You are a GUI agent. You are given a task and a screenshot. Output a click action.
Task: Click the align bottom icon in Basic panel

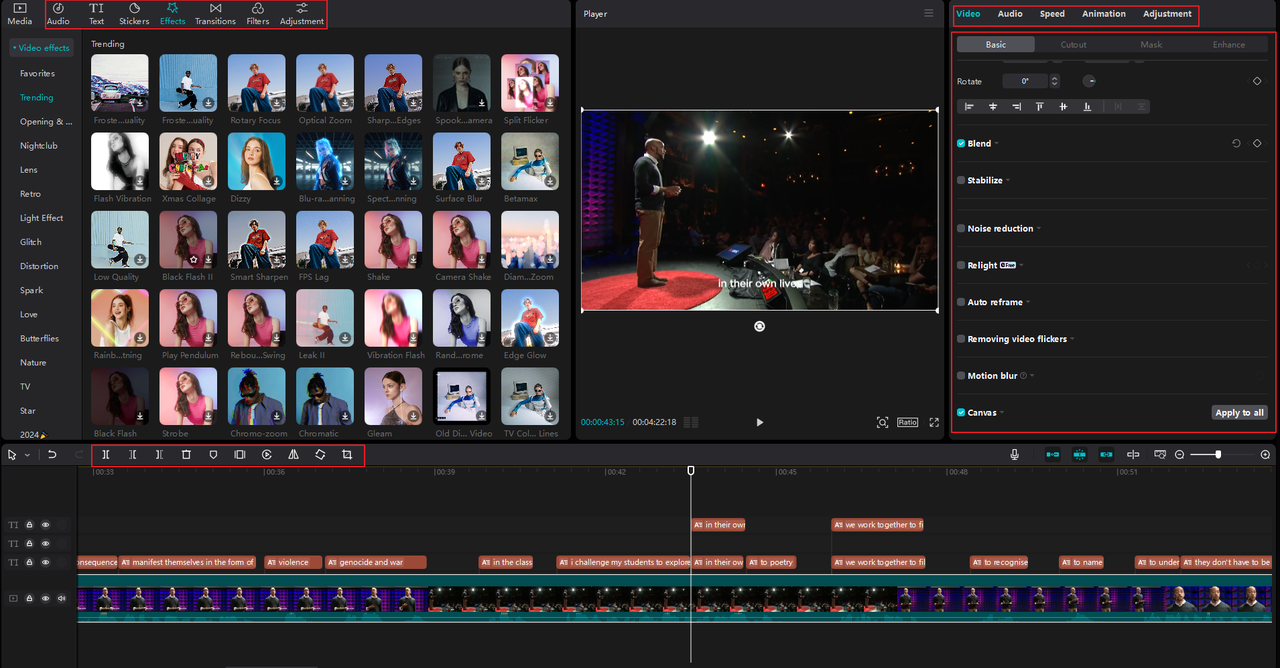pyautogui.click(x=1087, y=106)
